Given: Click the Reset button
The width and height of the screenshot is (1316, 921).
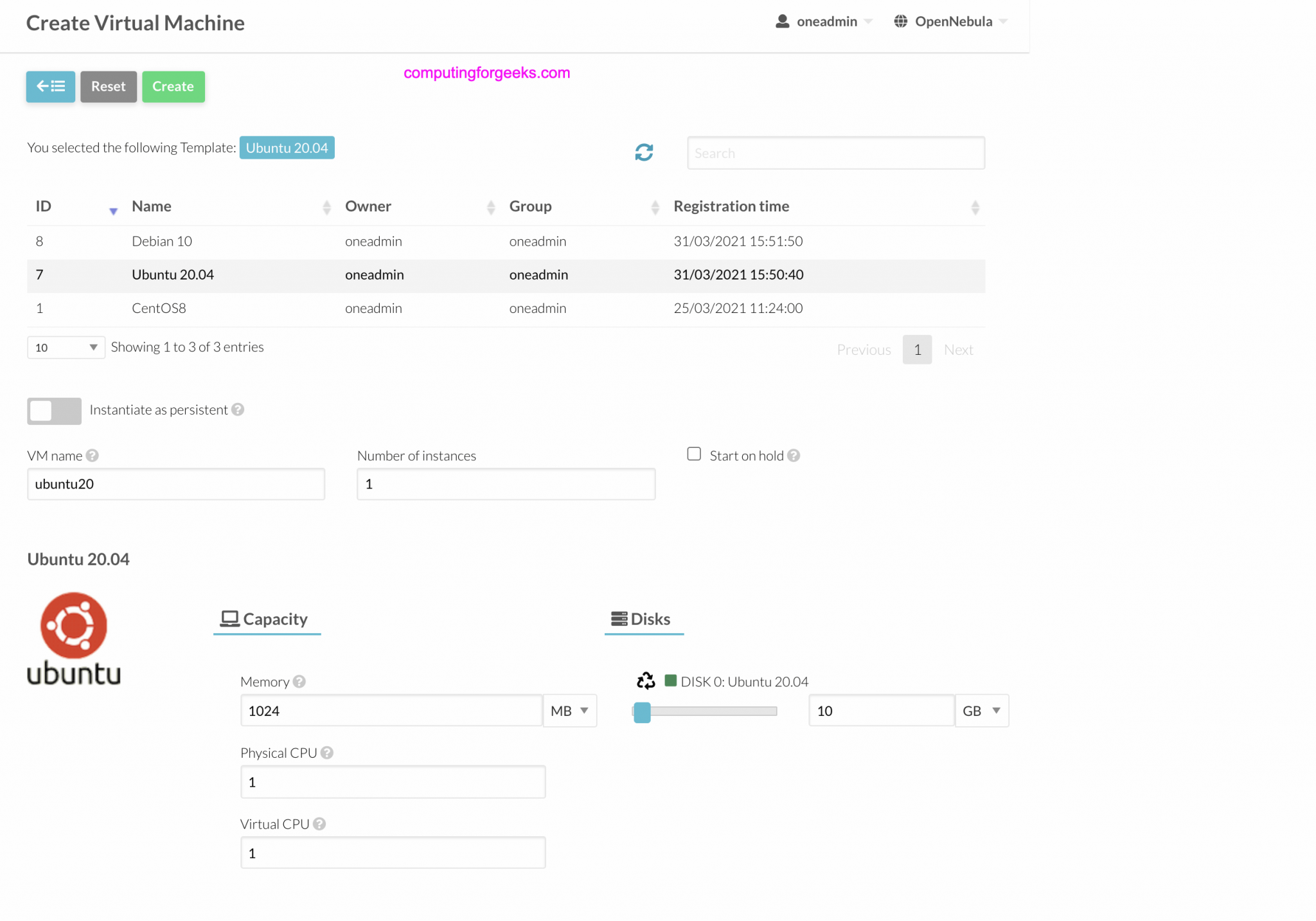Looking at the screenshot, I should [108, 87].
